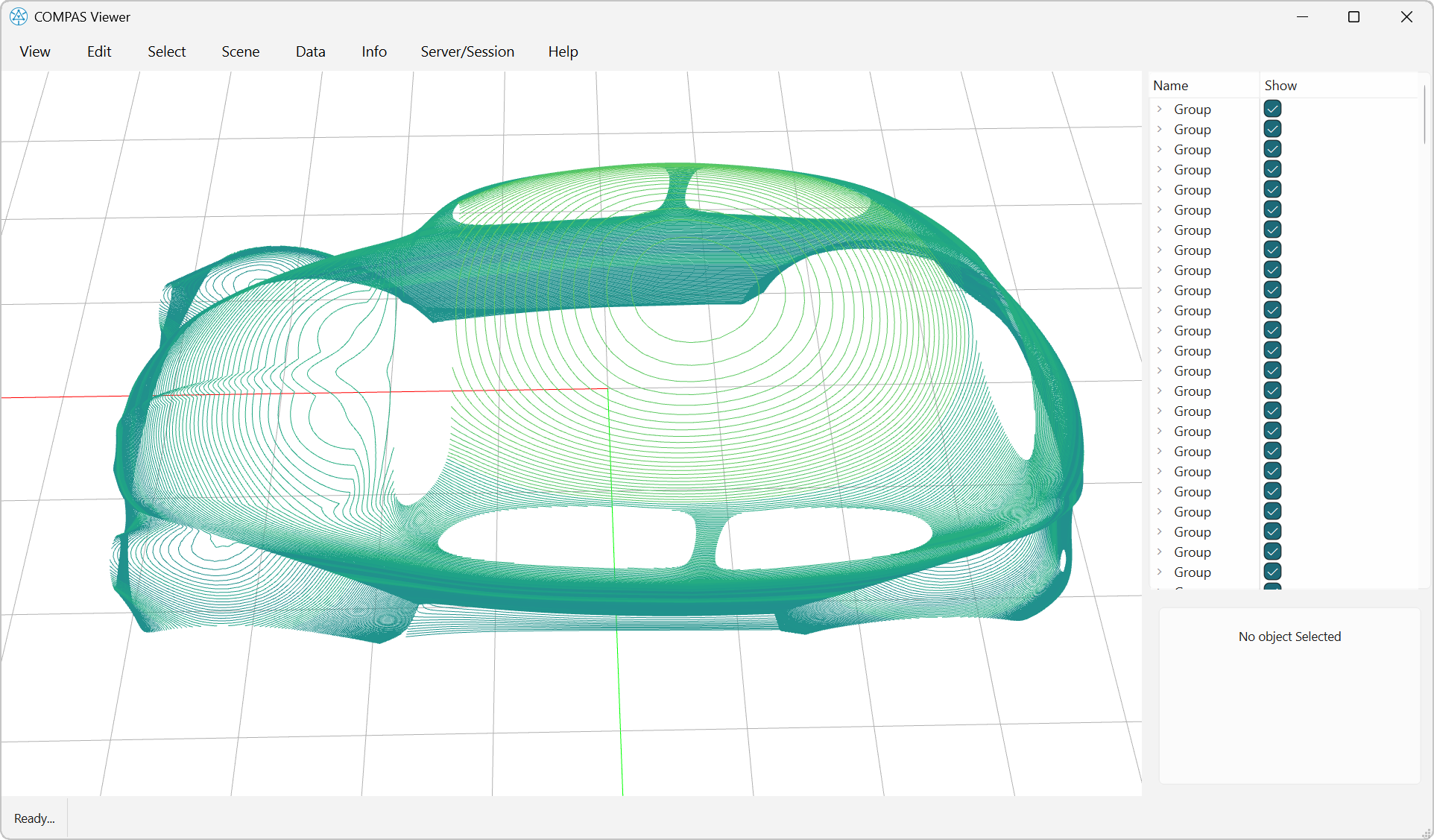Click the scene tree vertical scrollbar
1434x840 pixels.
click(x=1424, y=116)
